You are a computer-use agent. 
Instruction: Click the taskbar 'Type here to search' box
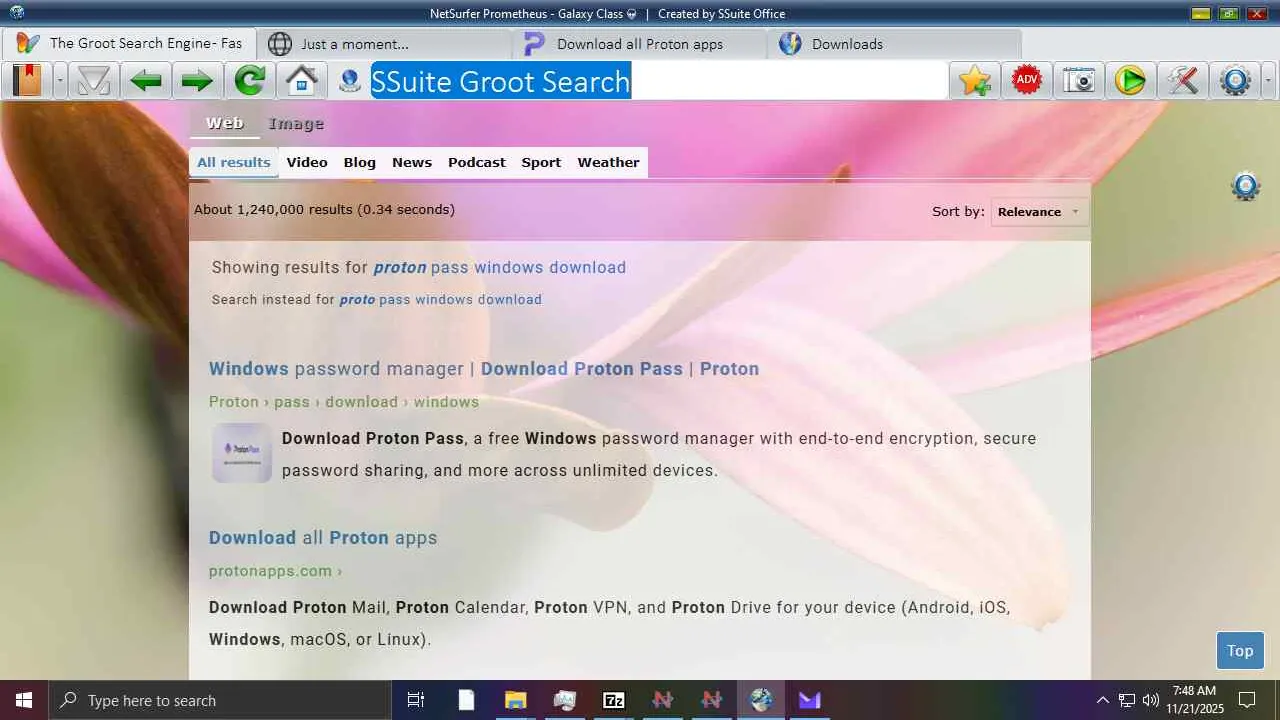pyautogui.click(x=219, y=700)
